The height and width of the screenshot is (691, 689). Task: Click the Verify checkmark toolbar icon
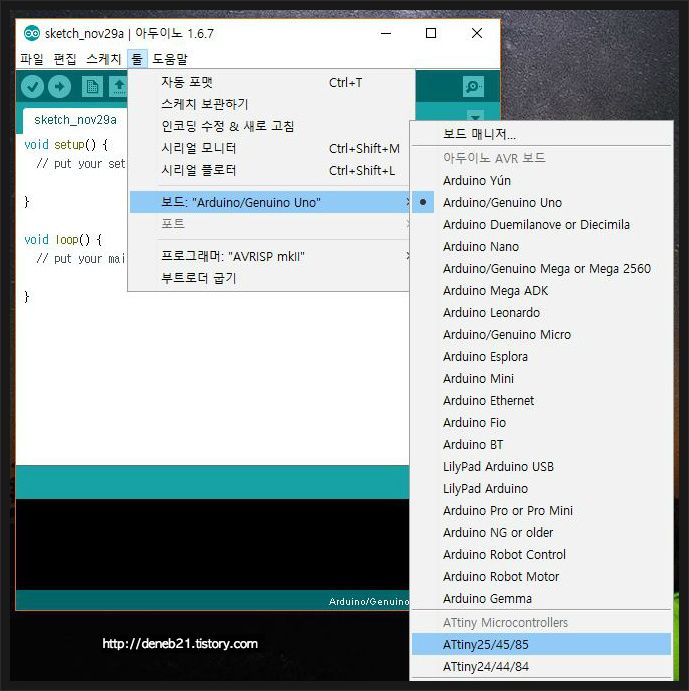(x=32, y=87)
